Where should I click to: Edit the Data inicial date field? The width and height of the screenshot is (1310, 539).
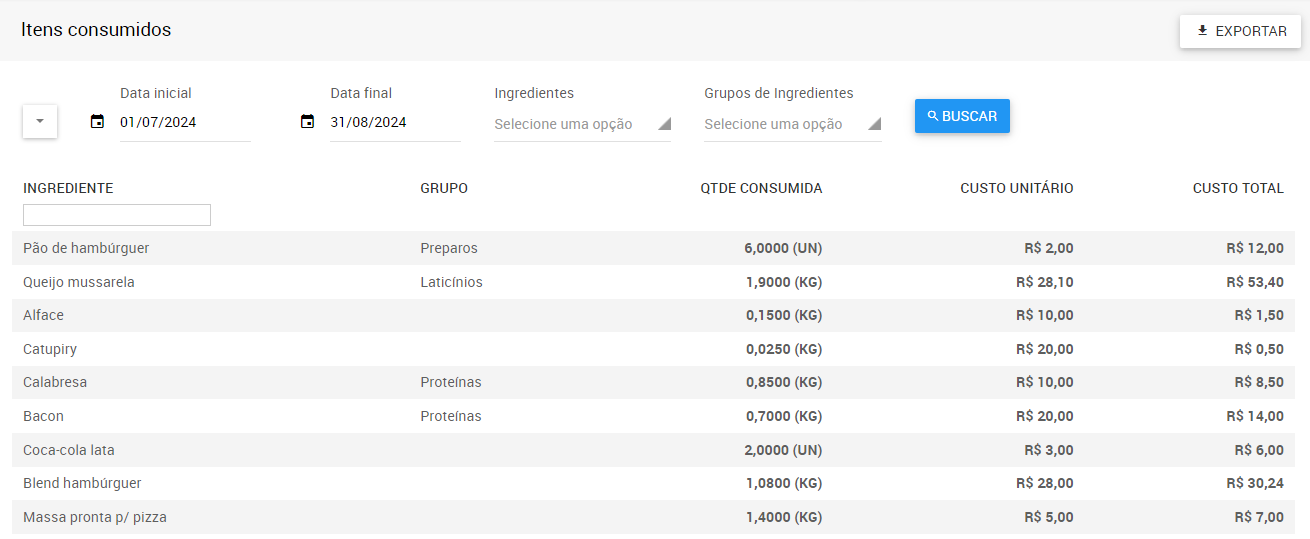click(x=184, y=122)
